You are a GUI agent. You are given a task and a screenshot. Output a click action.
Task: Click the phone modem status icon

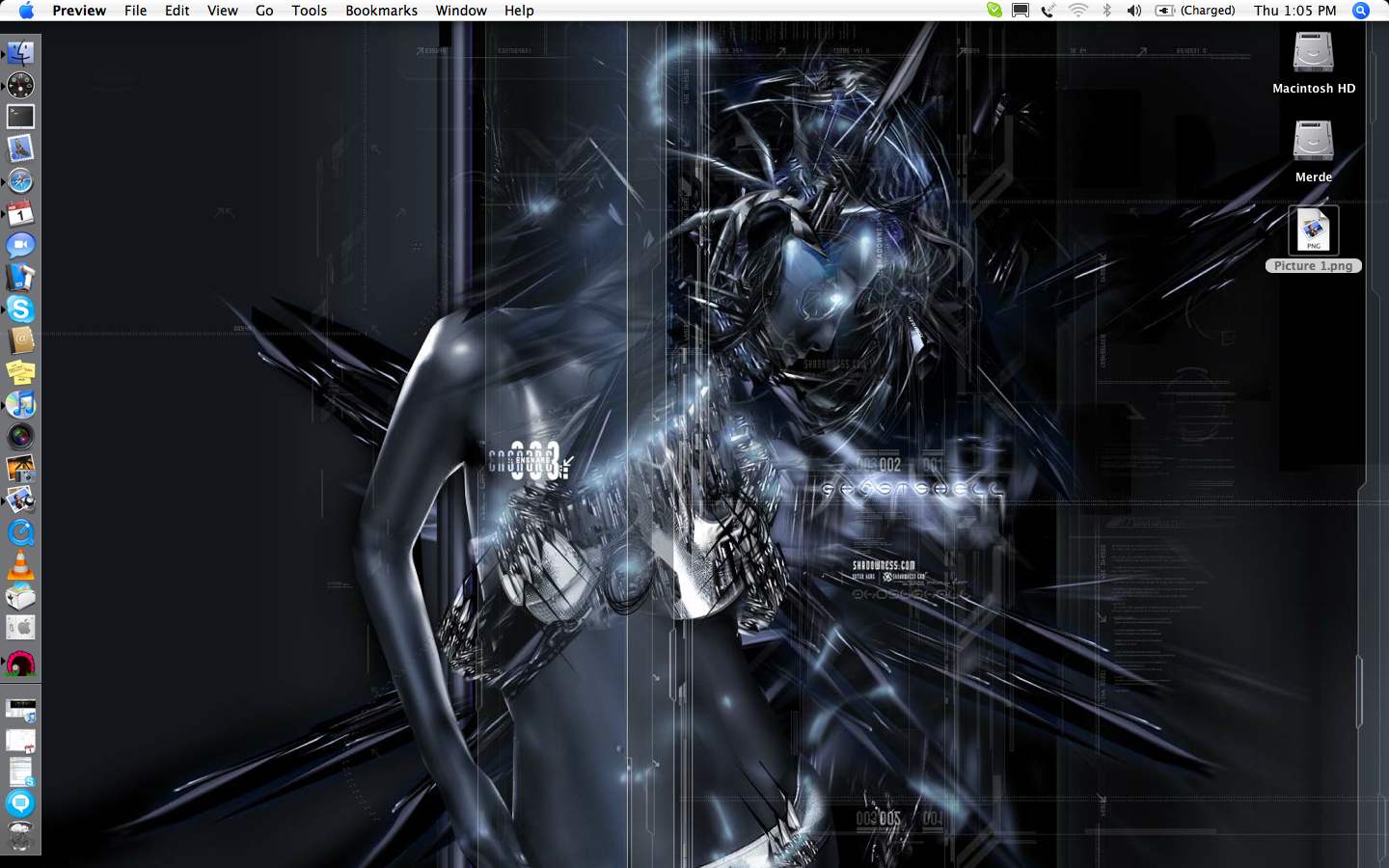click(1049, 11)
